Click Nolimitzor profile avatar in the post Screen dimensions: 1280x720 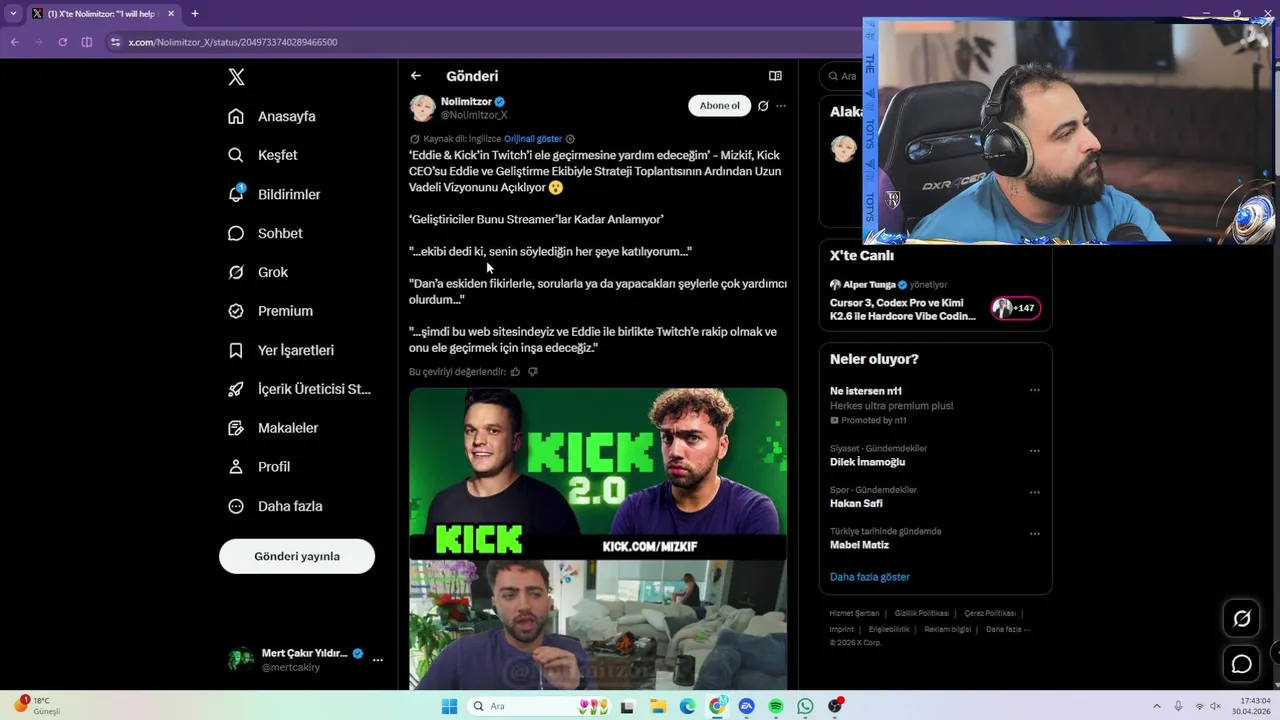pos(422,108)
